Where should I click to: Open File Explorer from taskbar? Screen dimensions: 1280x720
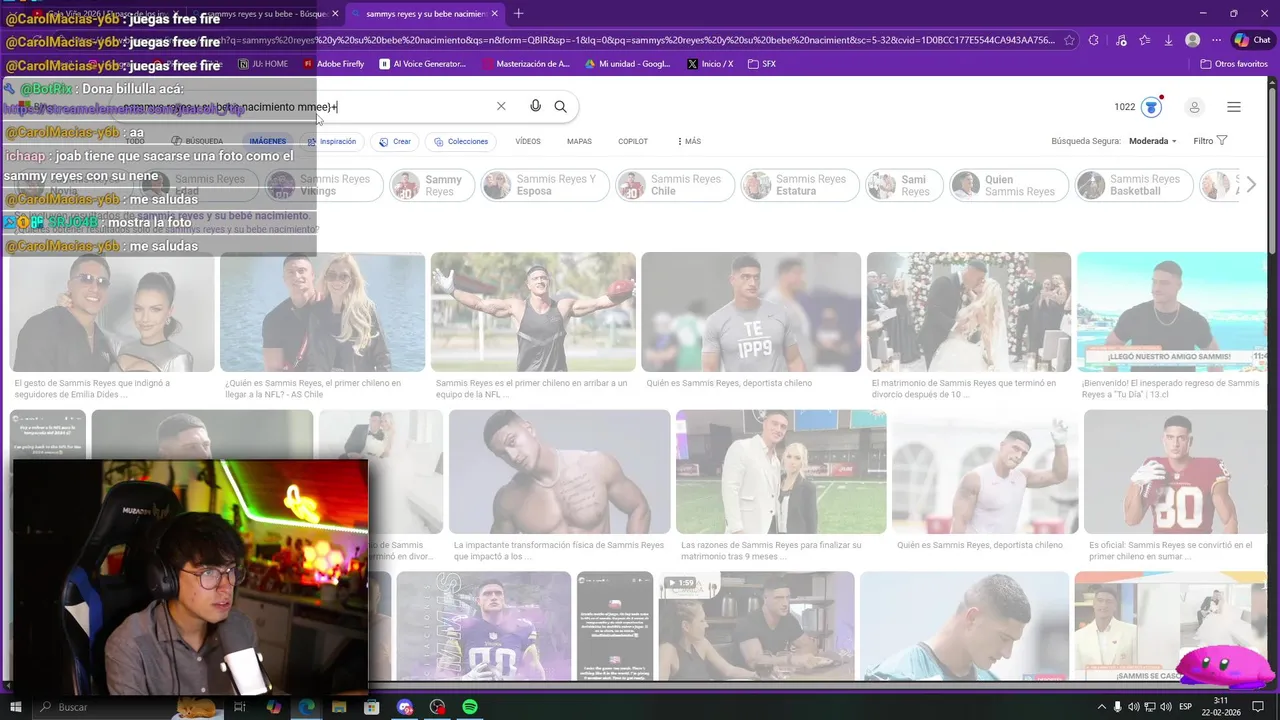pyautogui.click(x=339, y=707)
